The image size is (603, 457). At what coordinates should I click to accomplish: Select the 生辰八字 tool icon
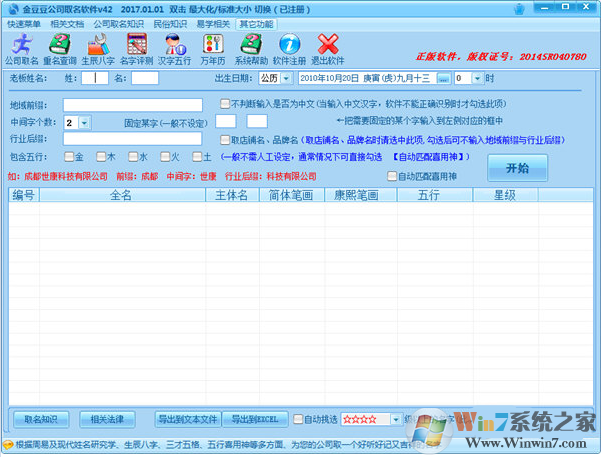[x=97, y=45]
